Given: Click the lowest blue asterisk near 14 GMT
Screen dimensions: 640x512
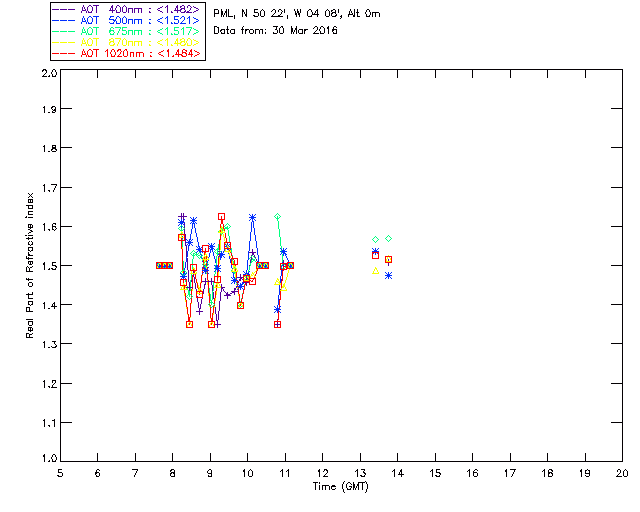Looking at the screenshot, I should pos(389,276).
